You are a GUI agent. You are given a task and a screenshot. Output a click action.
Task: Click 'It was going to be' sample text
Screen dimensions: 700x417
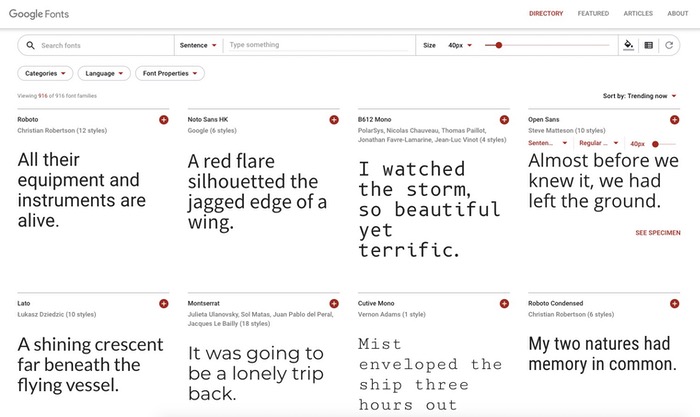pos(256,374)
